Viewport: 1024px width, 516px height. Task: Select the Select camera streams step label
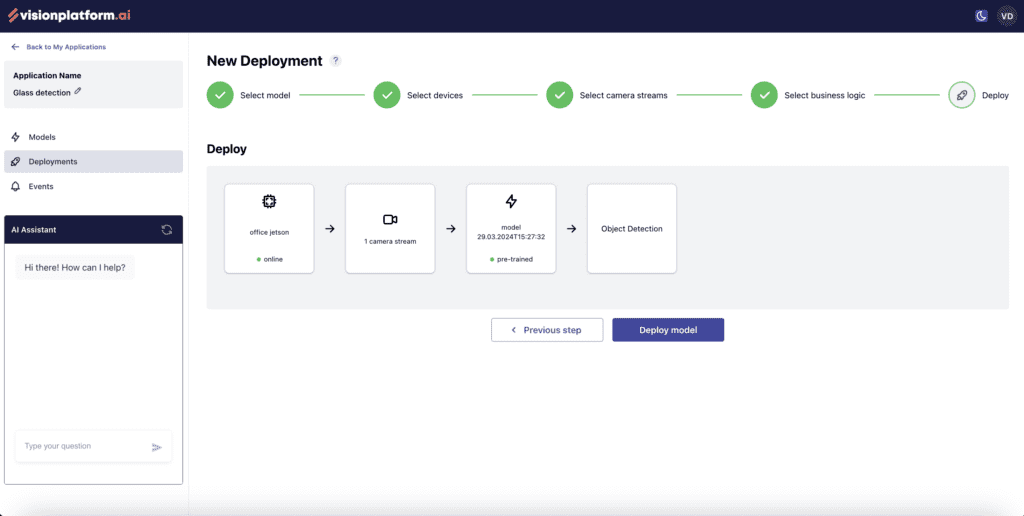coord(624,95)
